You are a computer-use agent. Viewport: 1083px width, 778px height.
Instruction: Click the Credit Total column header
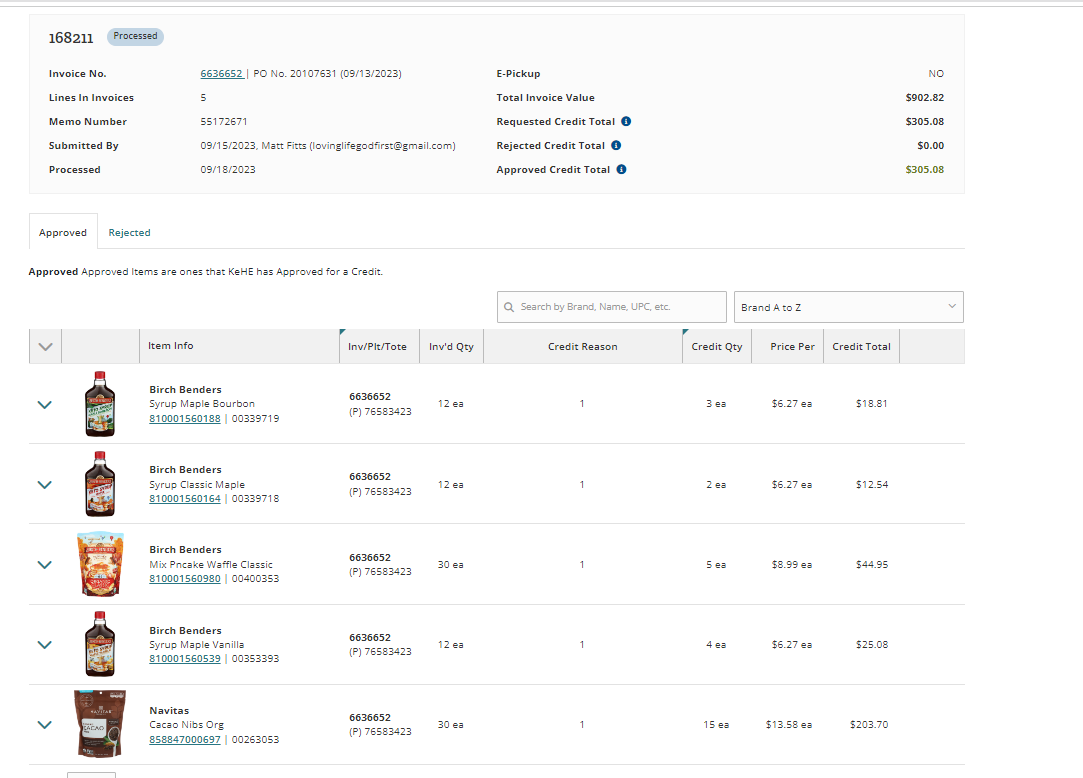pyautogui.click(x=861, y=347)
